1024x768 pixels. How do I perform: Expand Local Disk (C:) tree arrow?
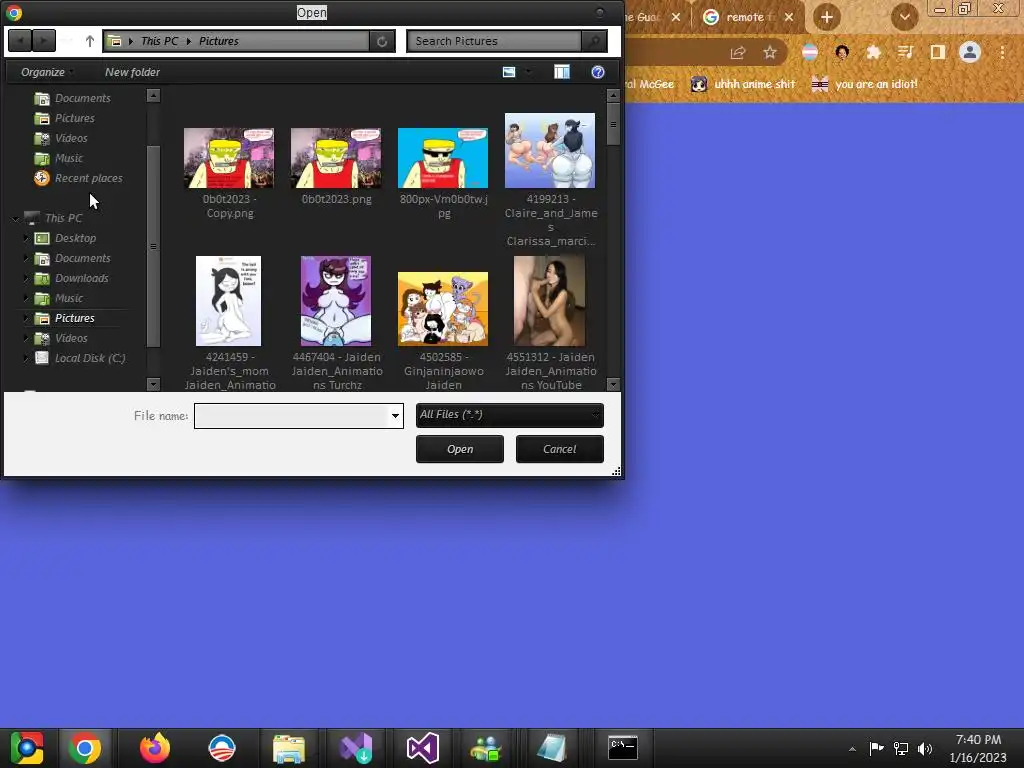pos(25,358)
